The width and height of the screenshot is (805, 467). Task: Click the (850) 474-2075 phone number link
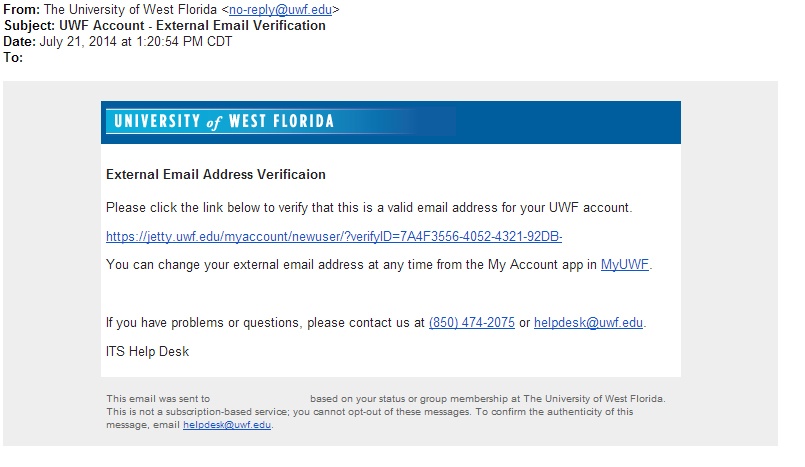[472, 323]
